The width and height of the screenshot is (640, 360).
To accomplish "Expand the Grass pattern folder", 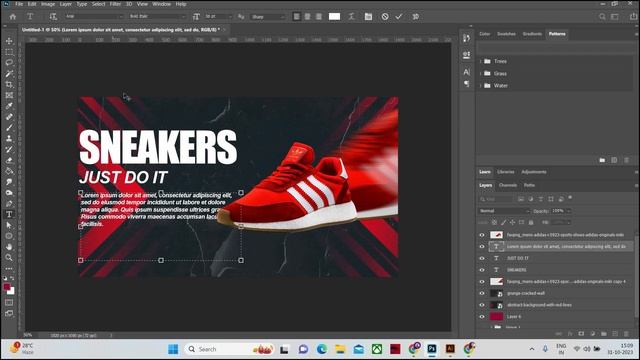I will point(481,73).
